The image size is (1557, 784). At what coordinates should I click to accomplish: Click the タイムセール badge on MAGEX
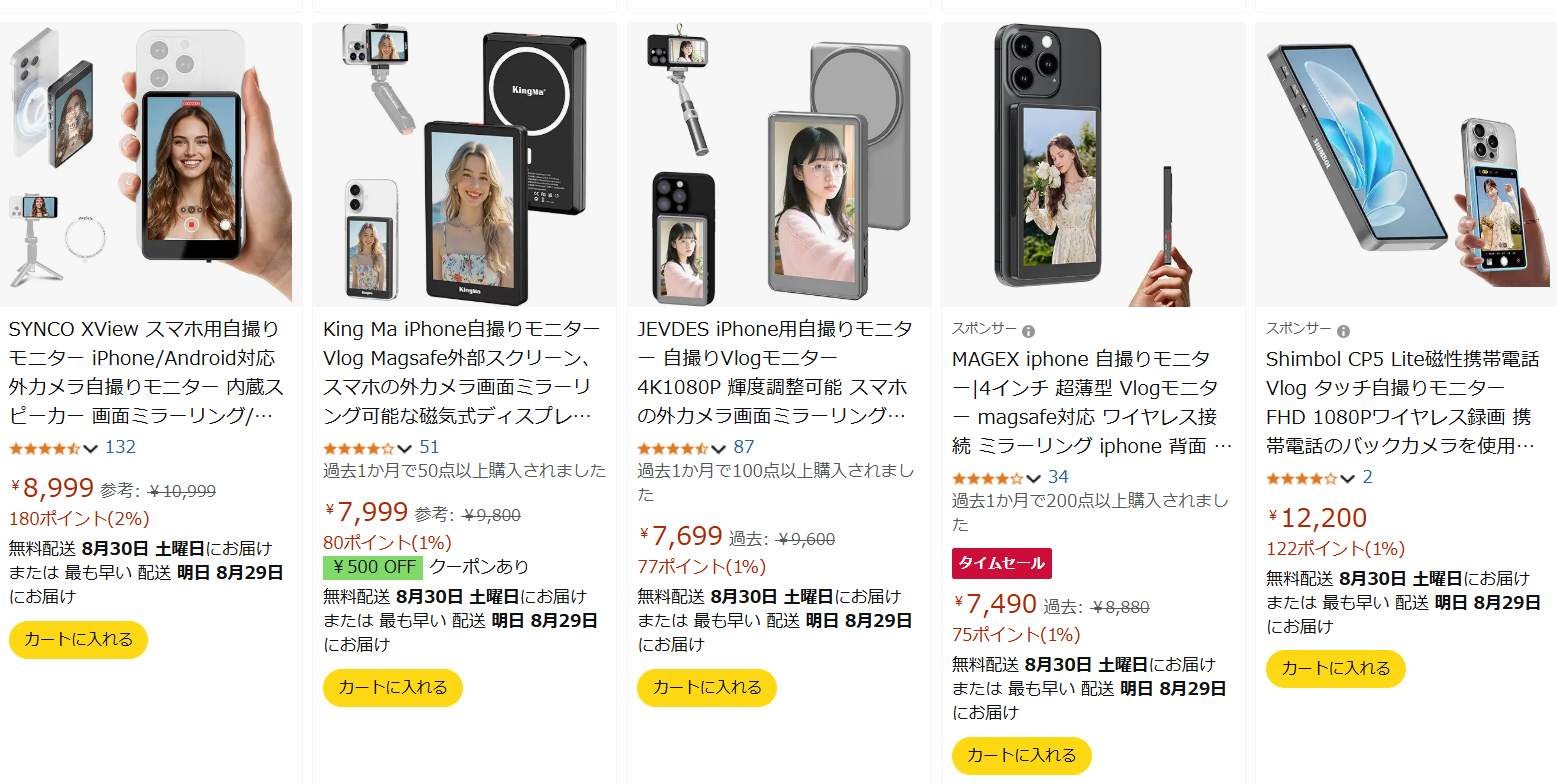coord(1002,564)
